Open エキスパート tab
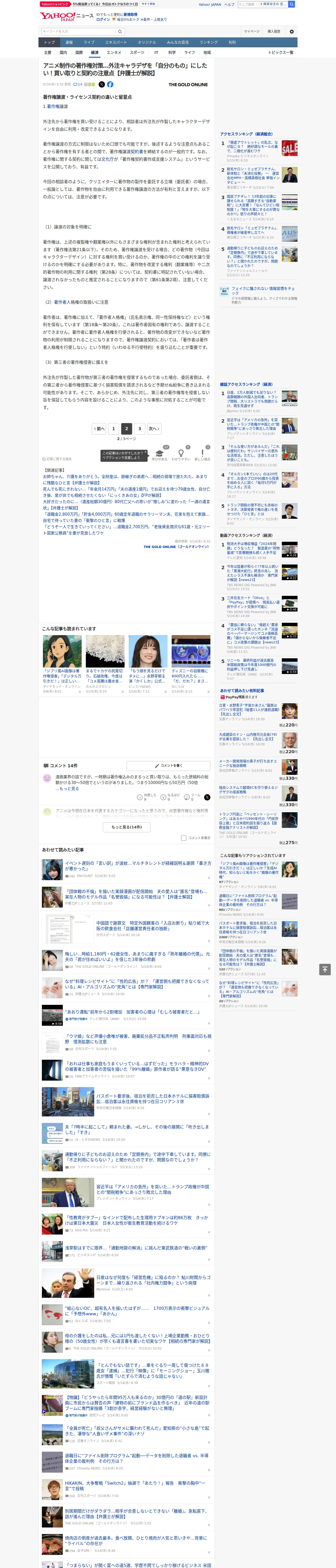 [116, 43]
